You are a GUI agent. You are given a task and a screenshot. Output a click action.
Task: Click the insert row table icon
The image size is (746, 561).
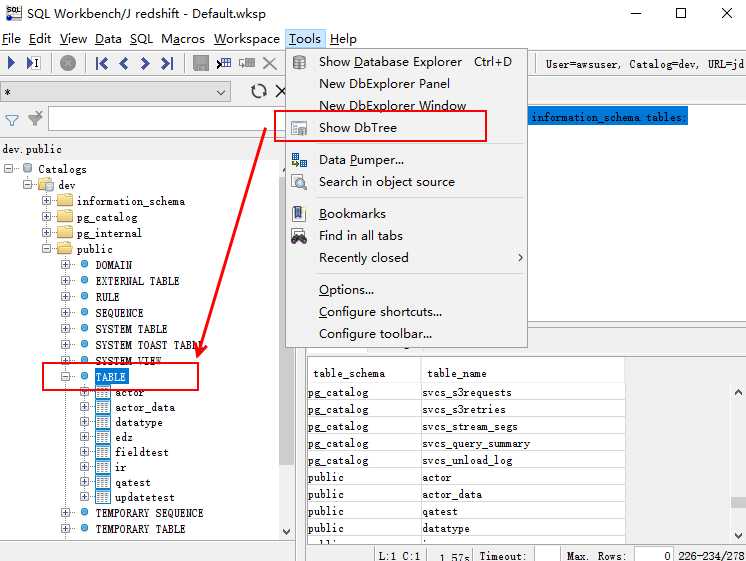tap(224, 63)
